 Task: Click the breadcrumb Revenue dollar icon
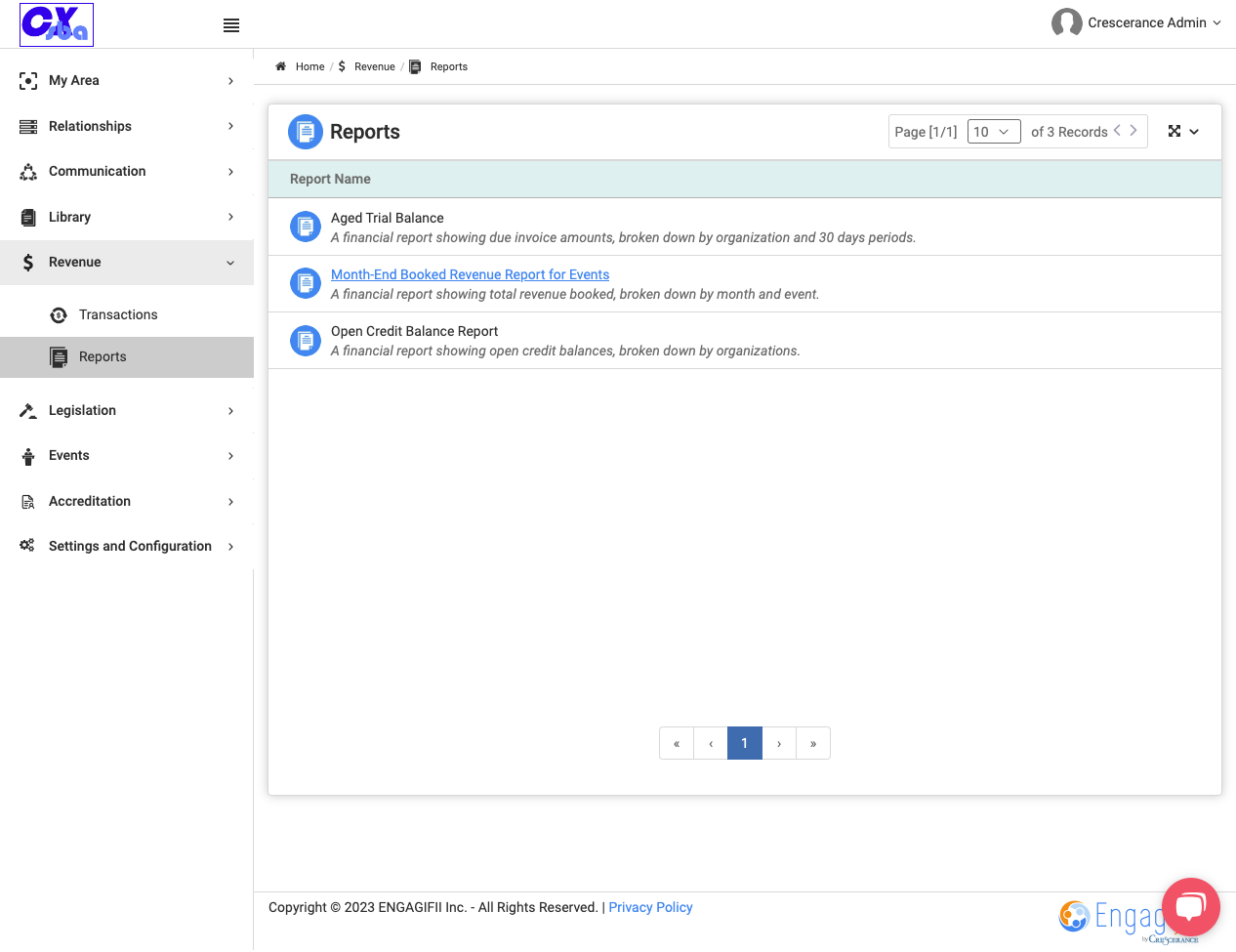(342, 66)
